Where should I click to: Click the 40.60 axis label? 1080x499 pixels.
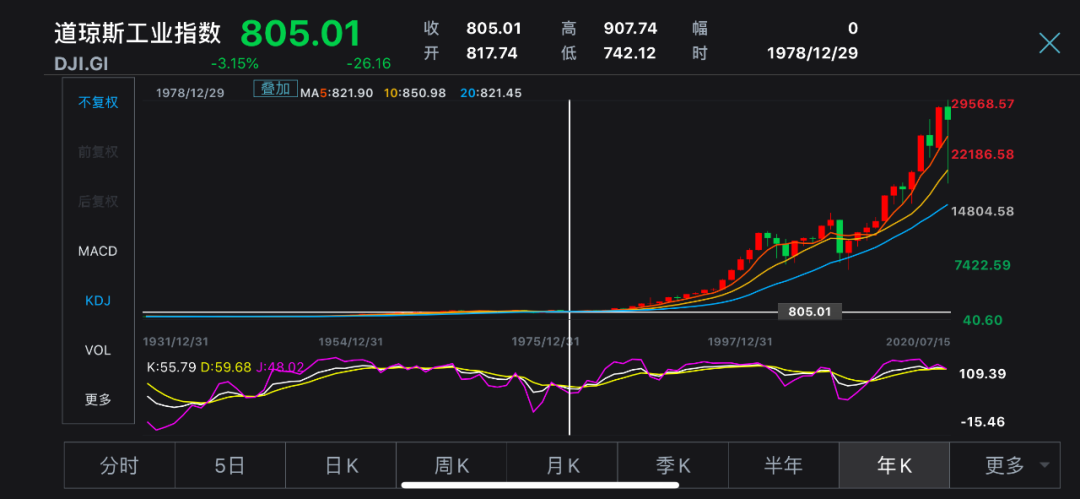pyautogui.click(x=982, y=320)
